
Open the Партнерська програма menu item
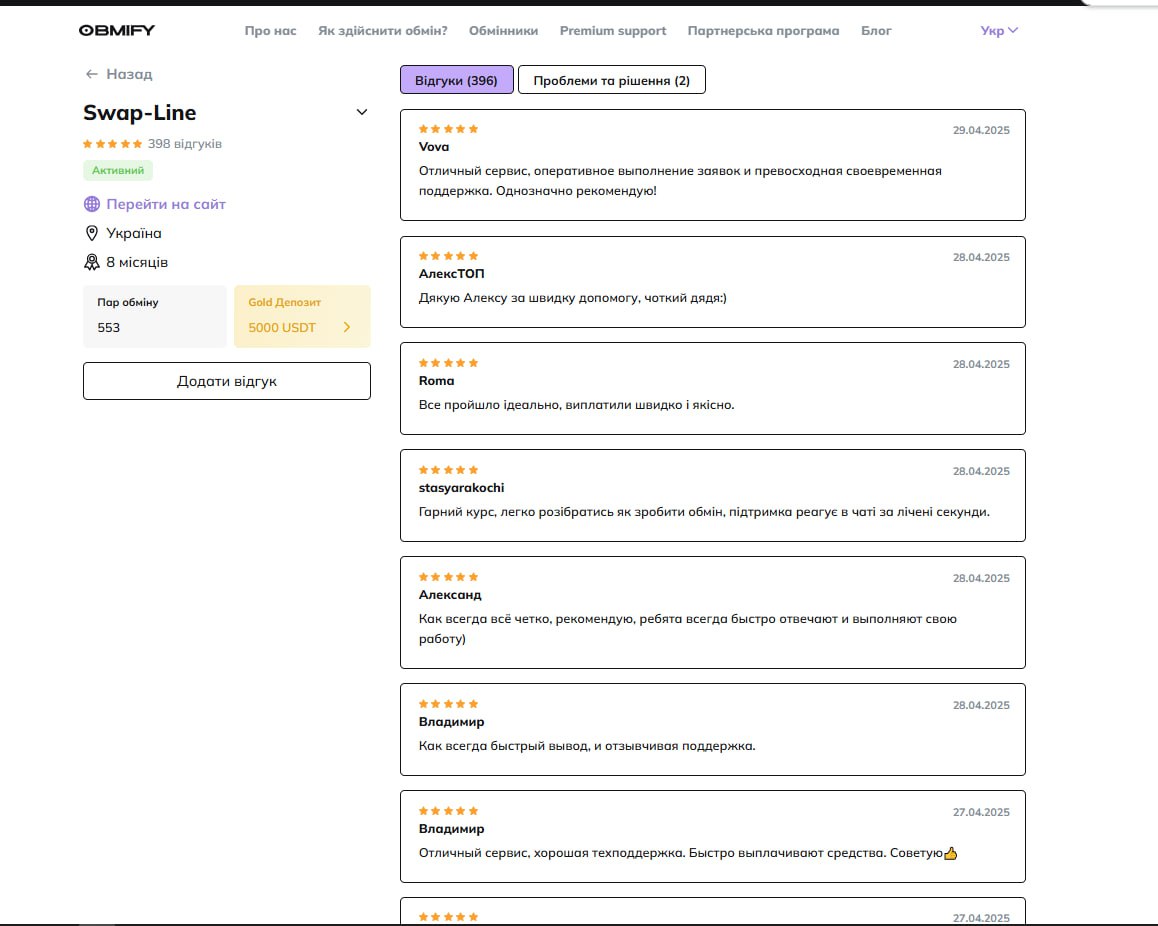point(764,31)
